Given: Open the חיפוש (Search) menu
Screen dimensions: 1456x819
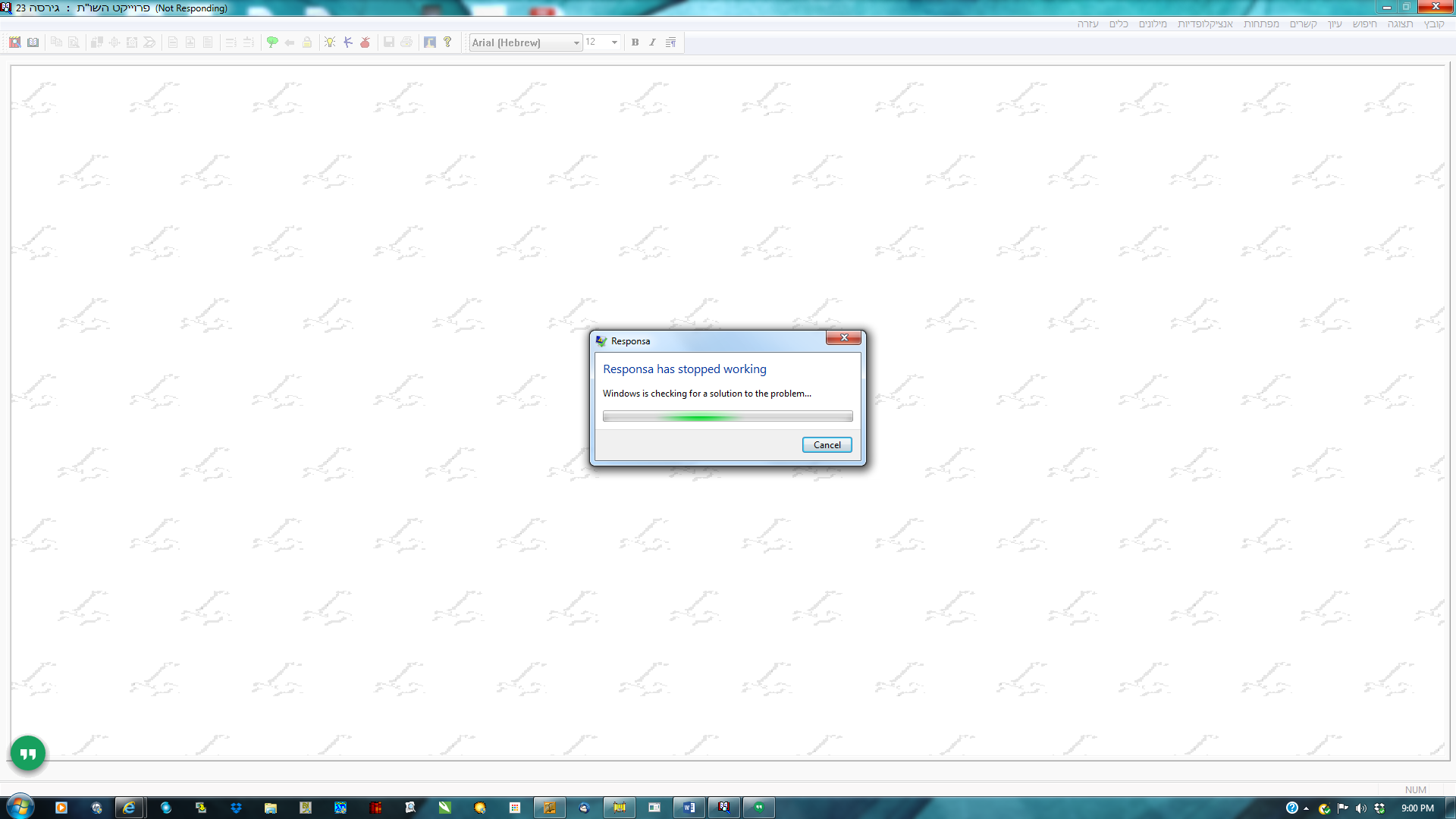Looking at the screenshot, I should pos(1364,24).
